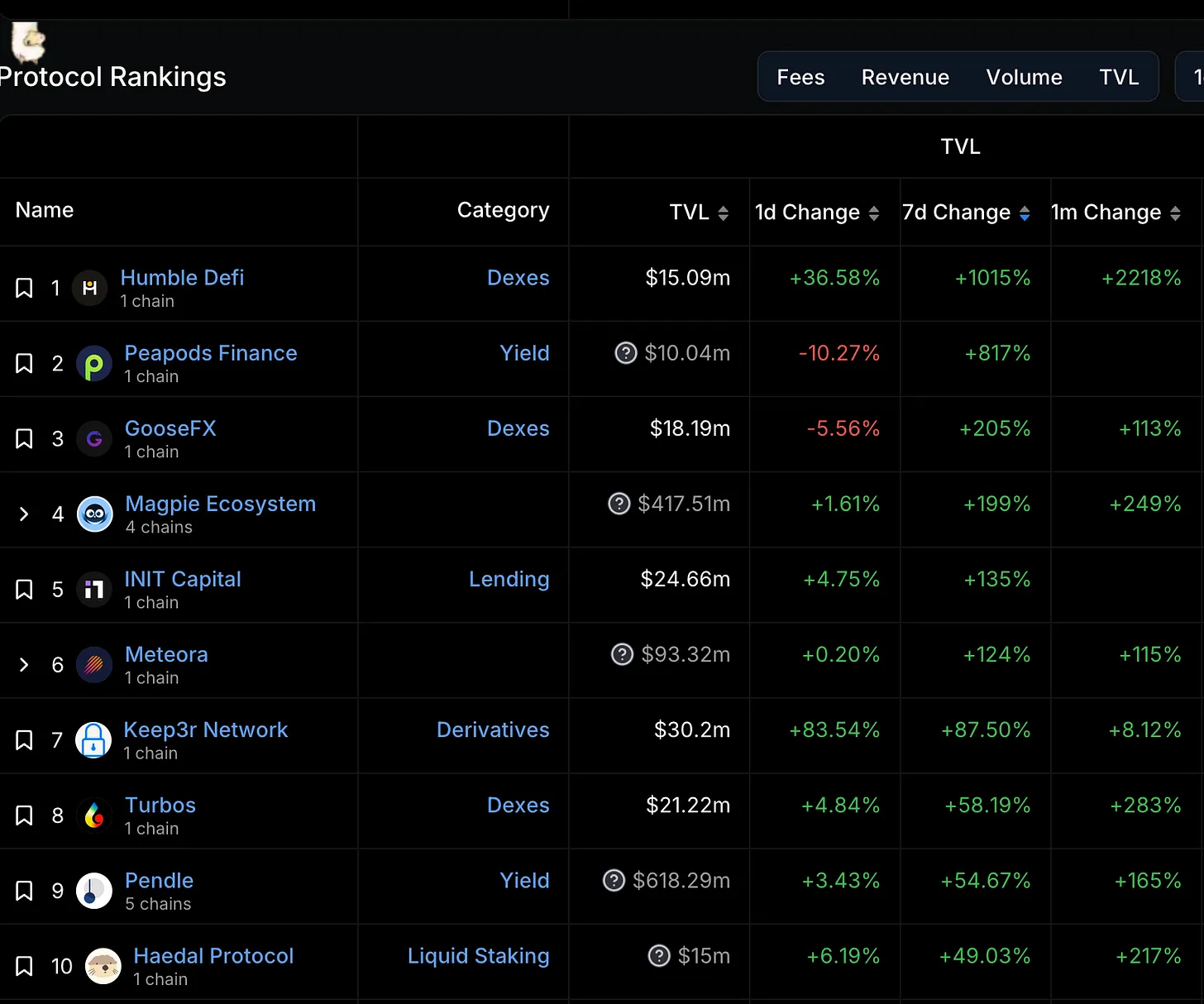Click the $24.66m TVL value
The width and height of the screenshot is (1204, 1004).
point(686,579)
